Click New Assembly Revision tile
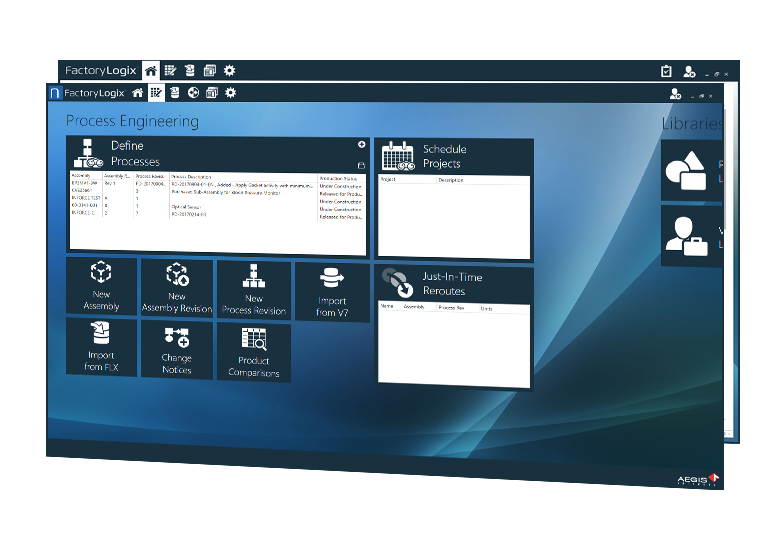770x548 pixels. click(177, 289)
